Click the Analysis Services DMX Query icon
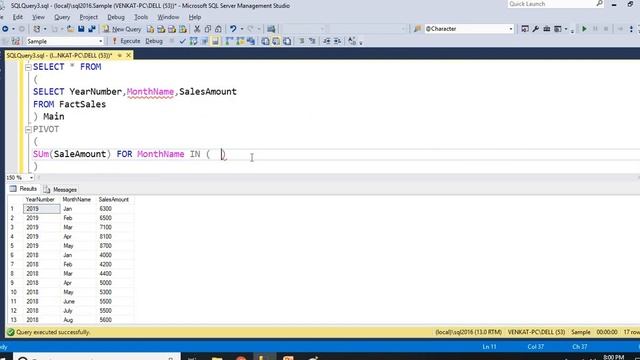 tap(172, 29)
